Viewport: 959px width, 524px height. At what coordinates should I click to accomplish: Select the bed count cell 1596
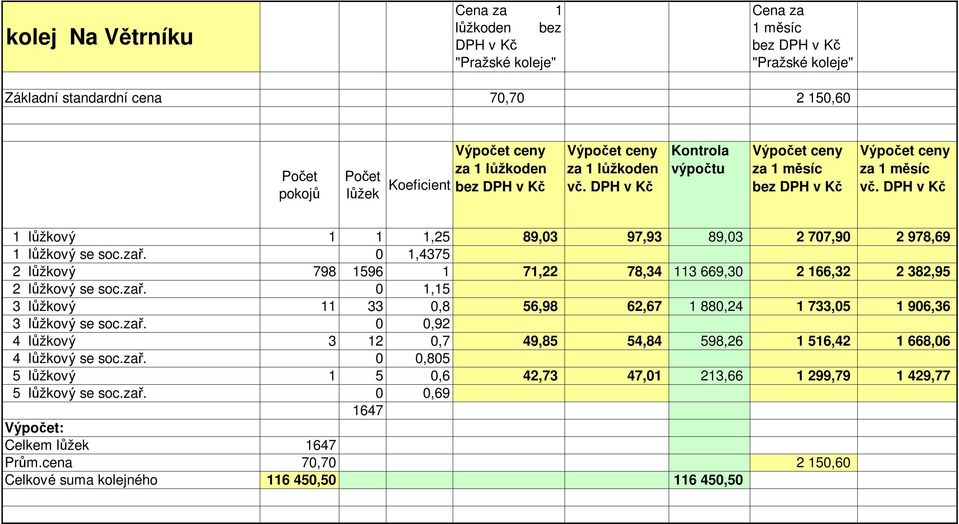(363, 271)
